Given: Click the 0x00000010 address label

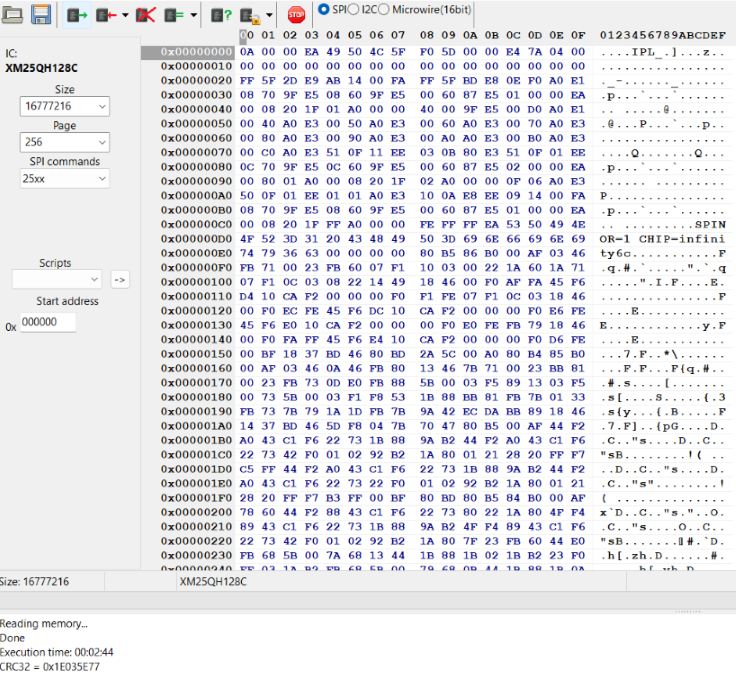Looking at the screenshot, I should (196, 66).
